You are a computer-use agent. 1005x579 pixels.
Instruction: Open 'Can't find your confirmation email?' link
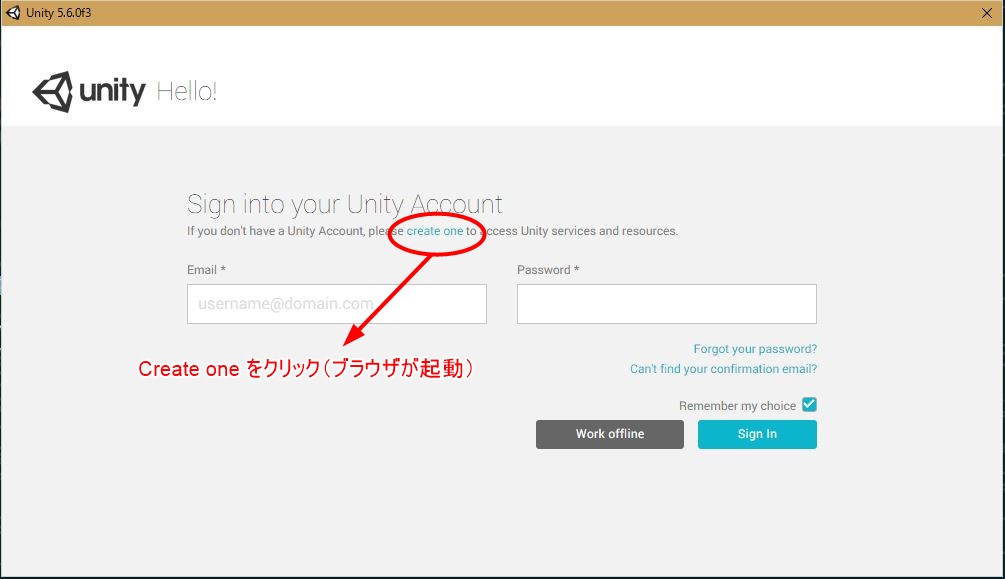point(723,369)
